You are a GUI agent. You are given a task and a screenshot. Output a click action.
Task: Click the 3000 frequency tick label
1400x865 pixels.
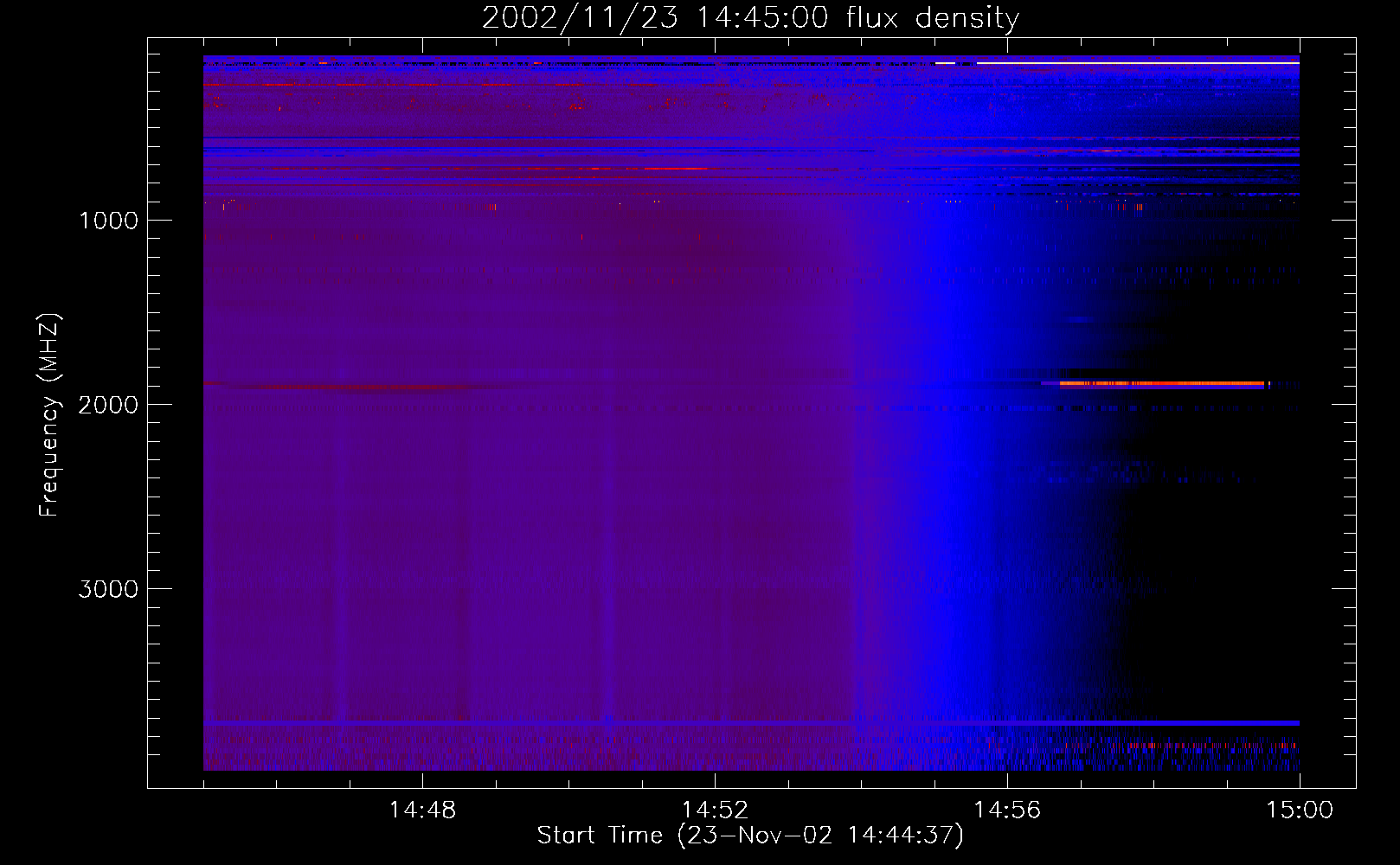tap(108, 589)
